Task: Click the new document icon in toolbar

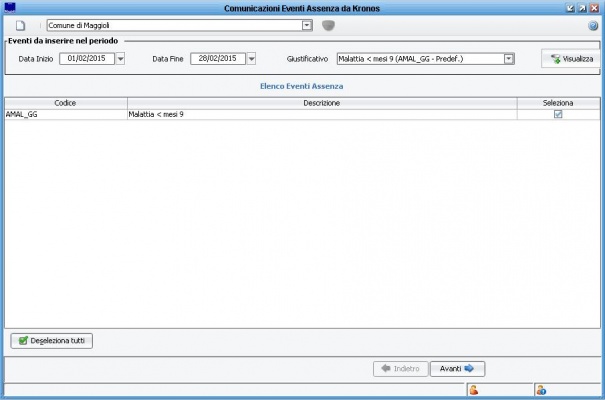Action: (20, 25)
